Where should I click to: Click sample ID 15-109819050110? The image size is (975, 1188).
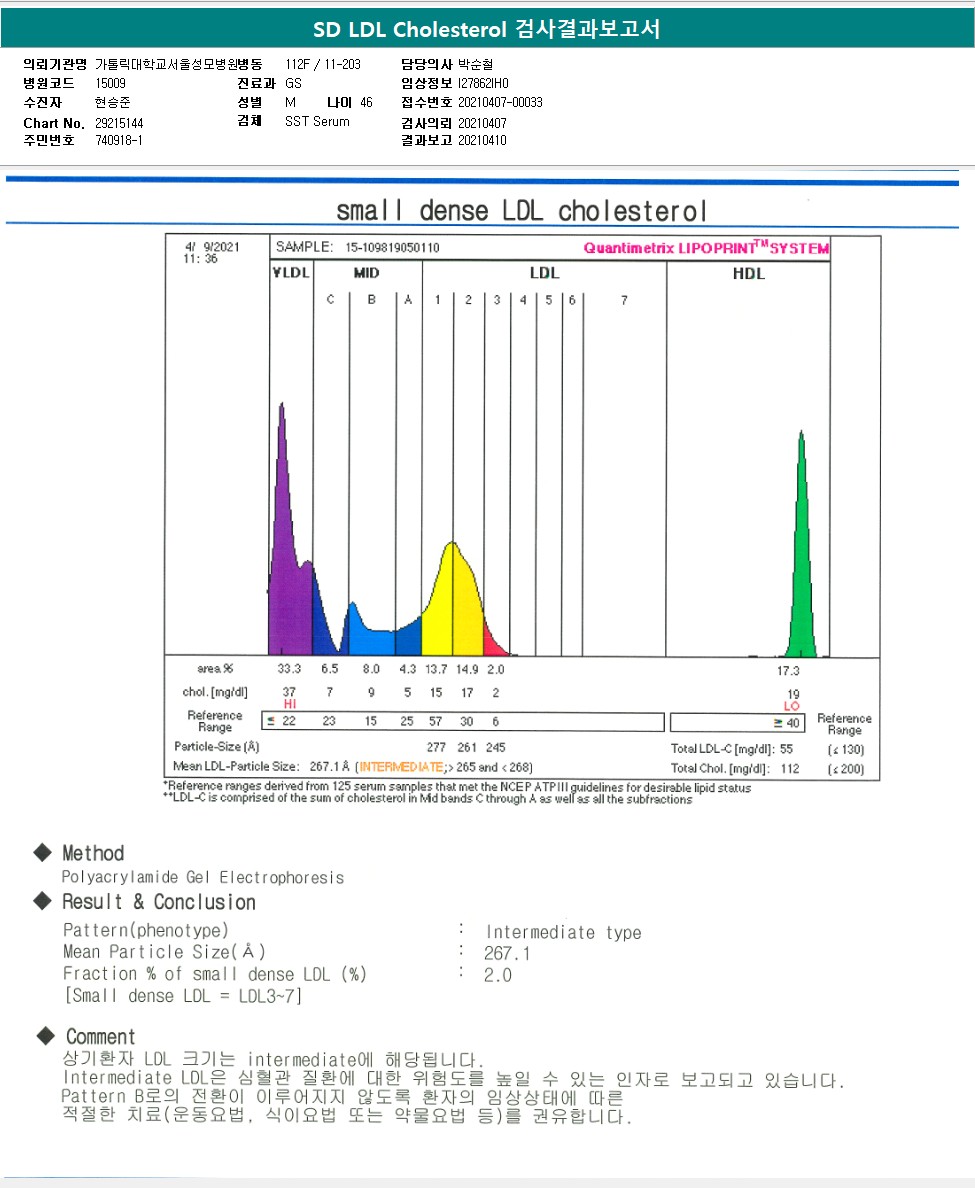point(392,248)
